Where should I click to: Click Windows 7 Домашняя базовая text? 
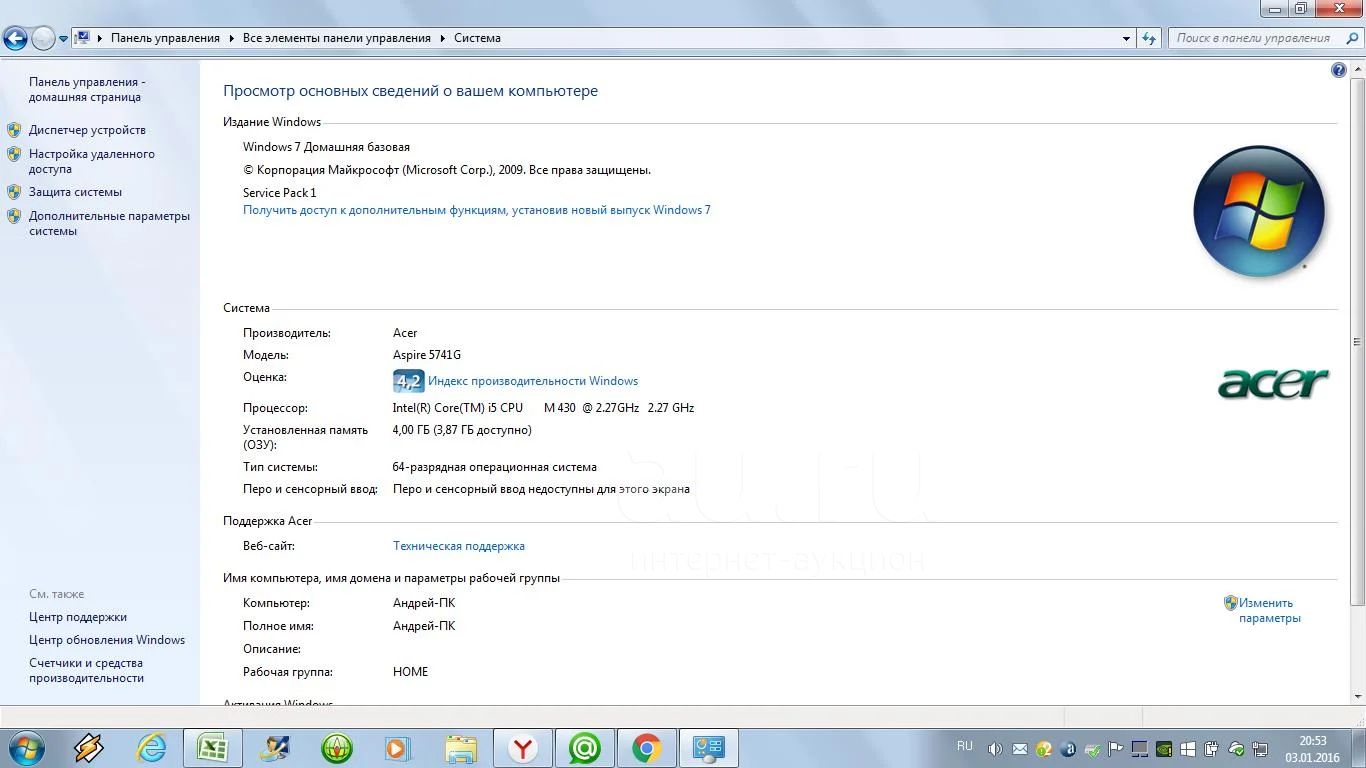(x=327, y=147)
